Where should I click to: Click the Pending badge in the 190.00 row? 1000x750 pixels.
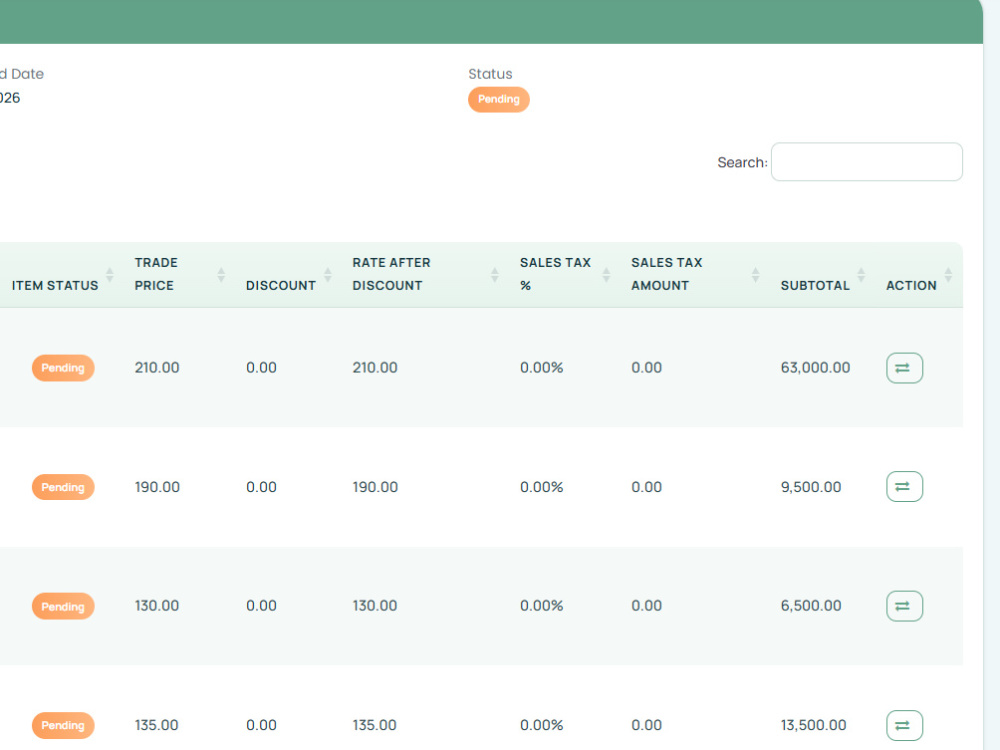[63, 487]
